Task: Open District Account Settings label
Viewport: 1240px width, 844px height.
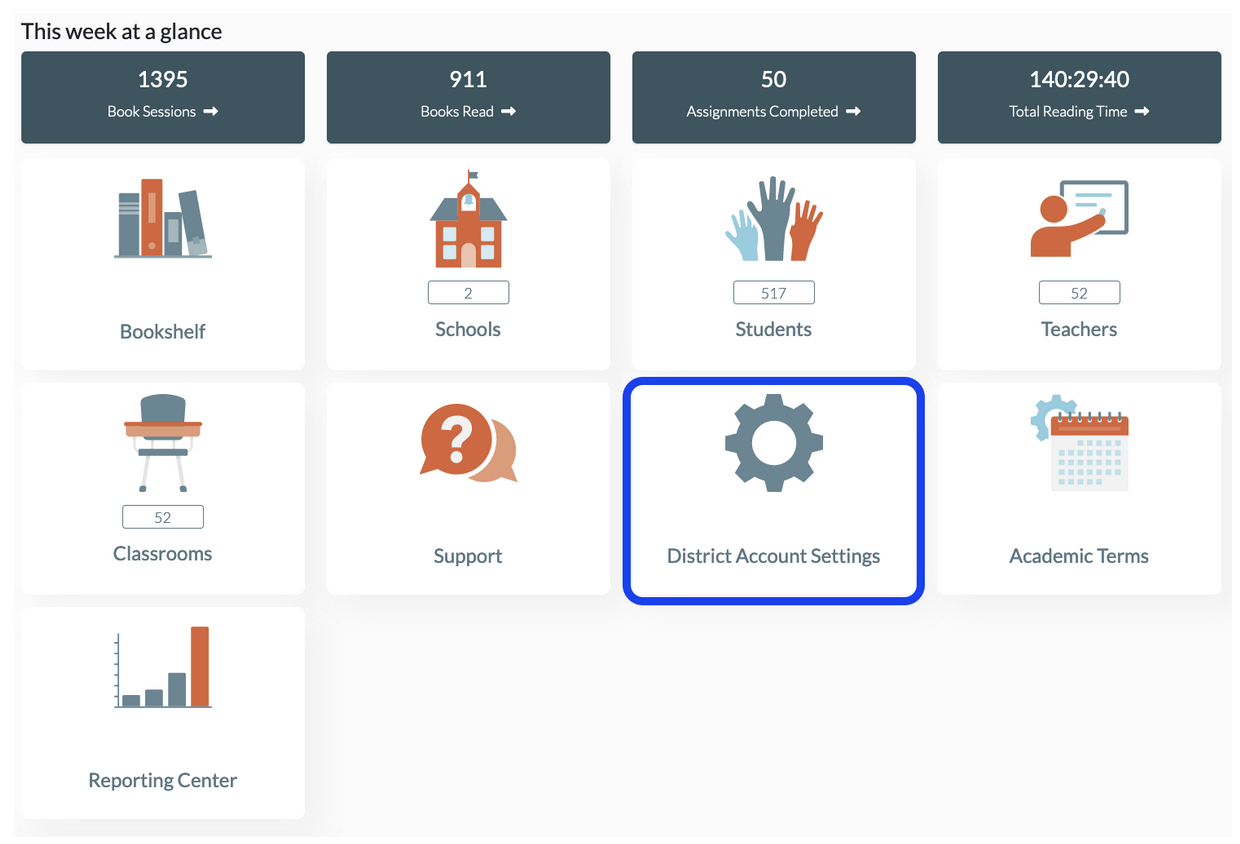Action: pyautogui.click(x=773, y=556)
